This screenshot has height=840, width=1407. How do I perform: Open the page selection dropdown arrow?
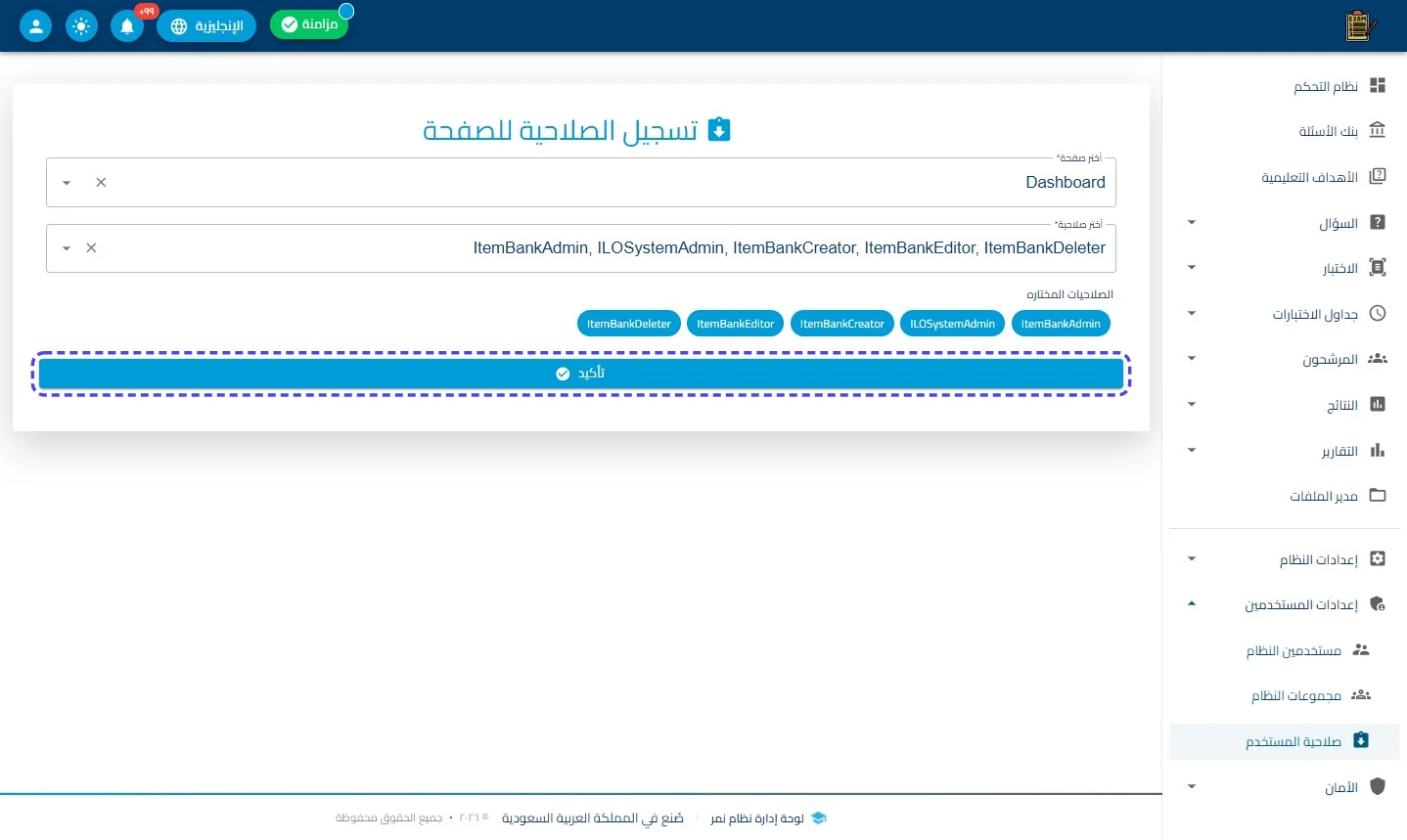[x=67, y=183]
